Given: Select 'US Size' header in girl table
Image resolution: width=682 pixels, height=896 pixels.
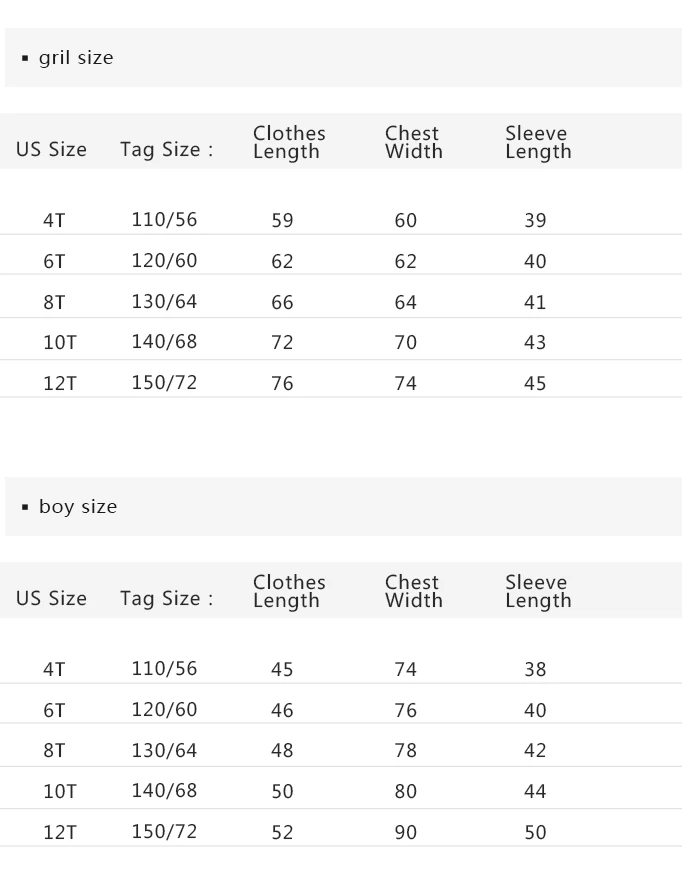Looking at the screenshot, I should pos(51,150).
